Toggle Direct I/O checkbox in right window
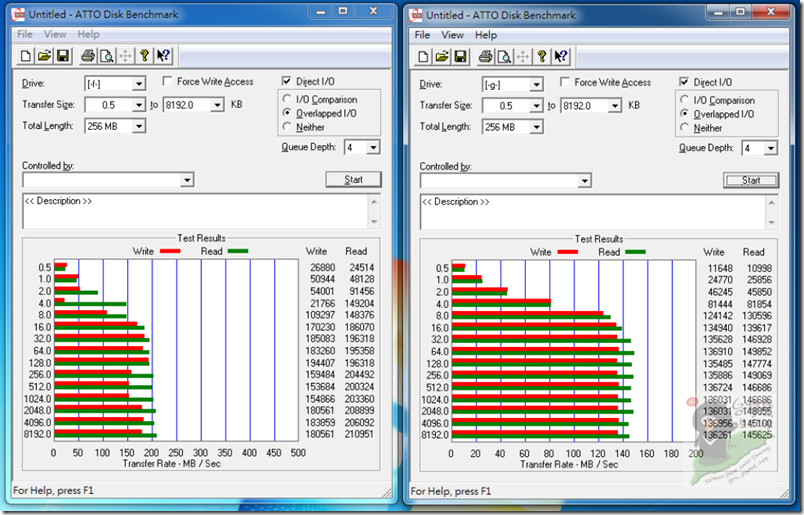Viewport: 804px width, 515px height. click(x=684, y=82)
